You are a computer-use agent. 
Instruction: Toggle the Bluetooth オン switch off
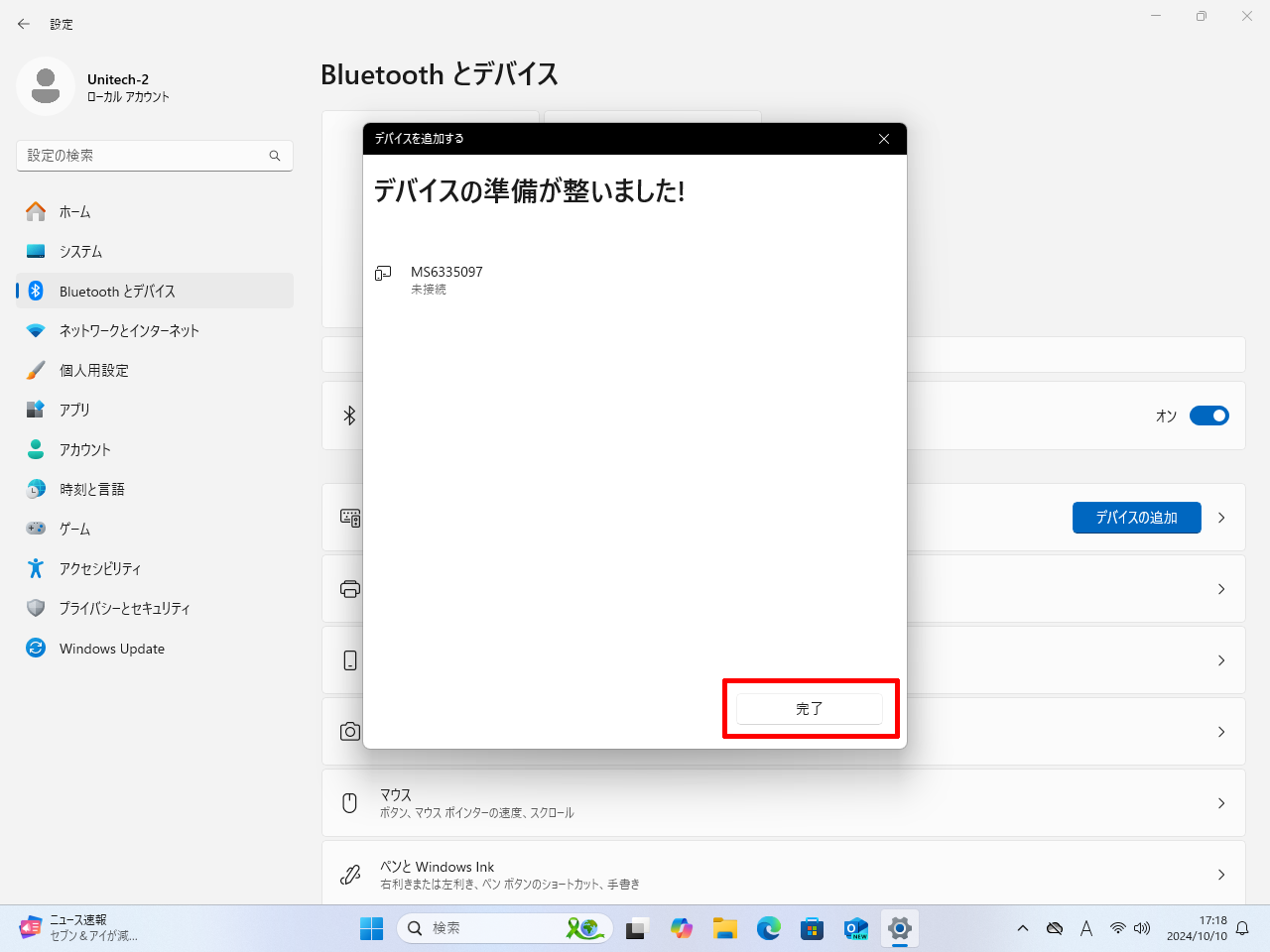tap(1208, 416)
